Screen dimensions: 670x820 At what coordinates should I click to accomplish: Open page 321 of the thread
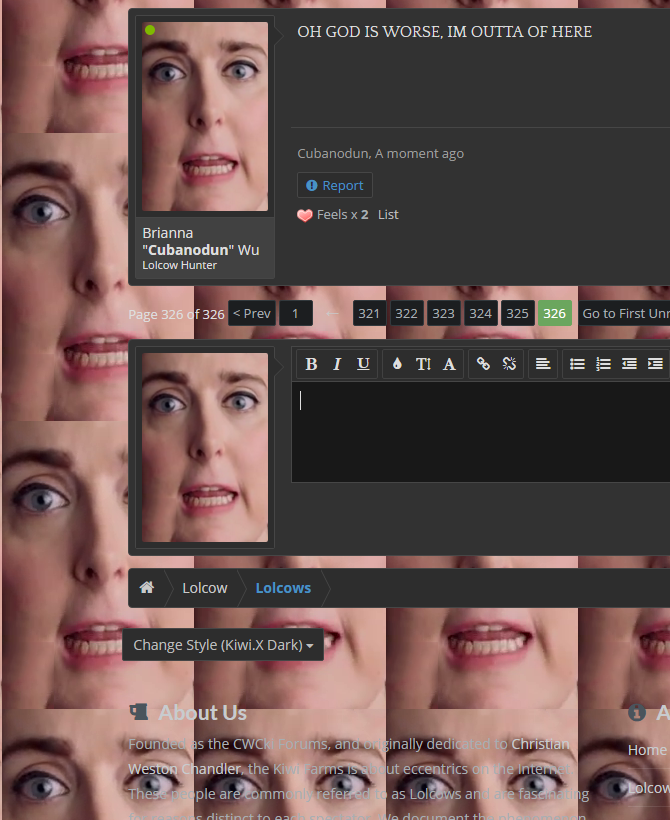tap(369, 313)
